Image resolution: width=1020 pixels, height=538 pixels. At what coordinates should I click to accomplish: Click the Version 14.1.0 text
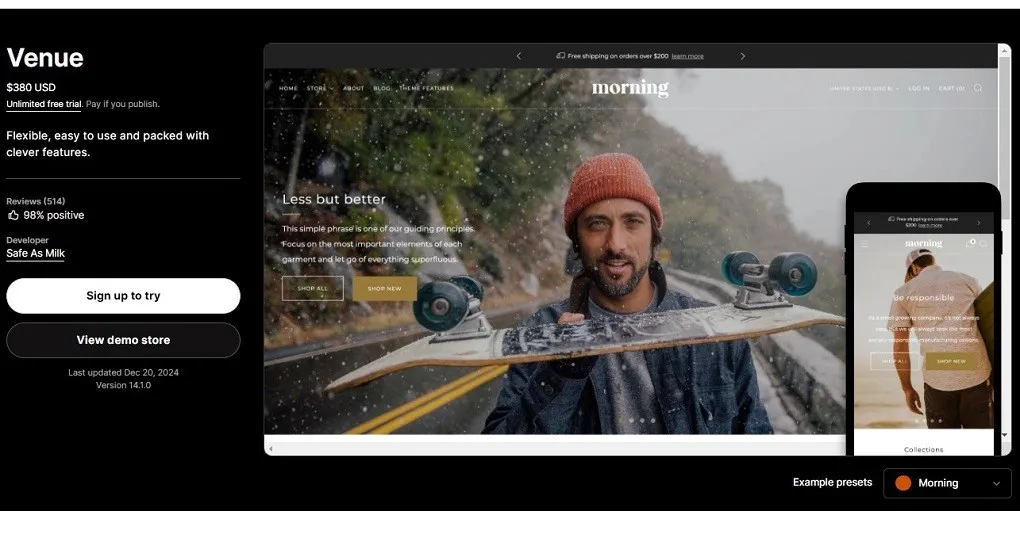(123, 385)
